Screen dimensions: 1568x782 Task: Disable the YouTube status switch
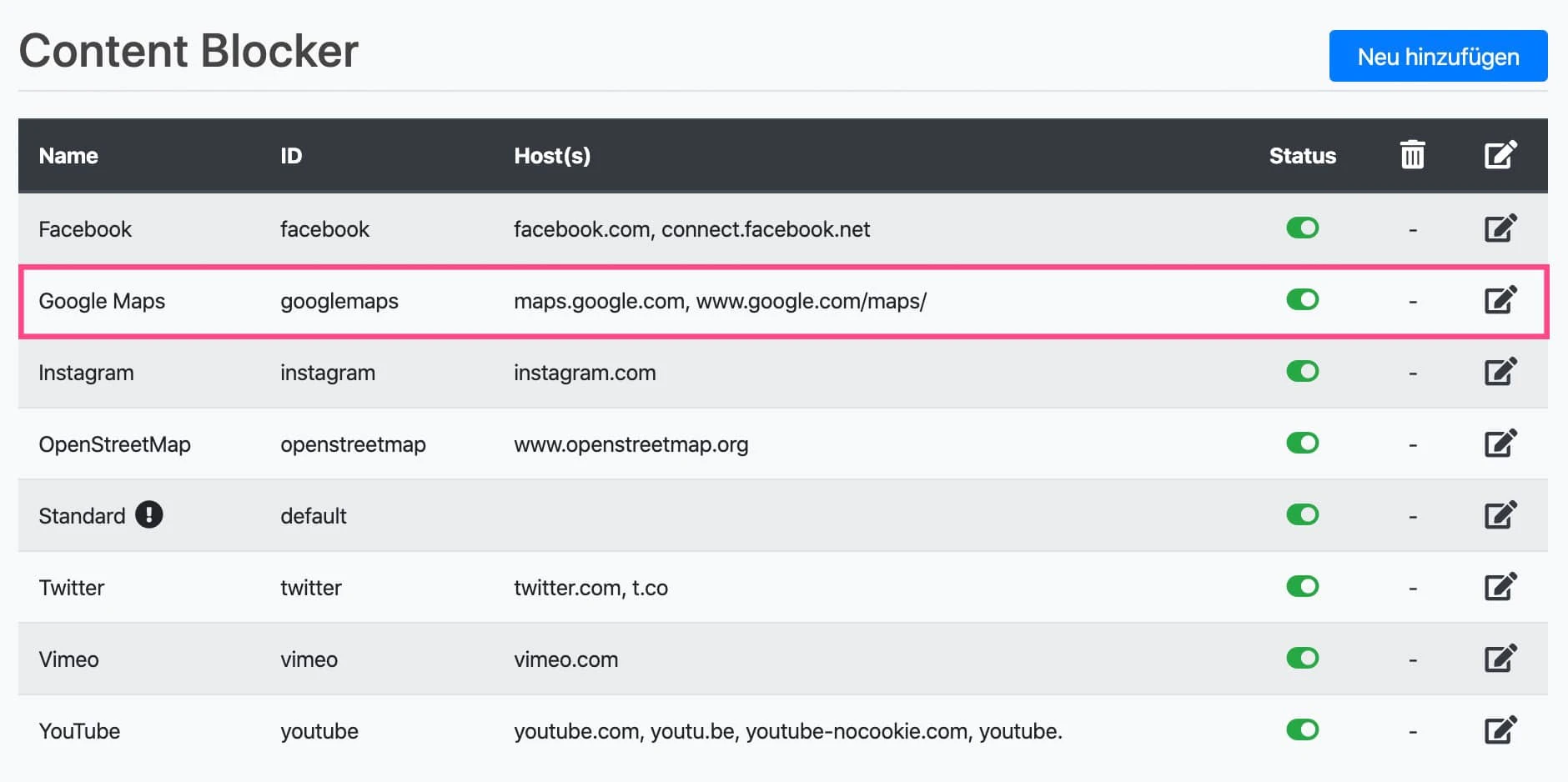(1303, 730)
